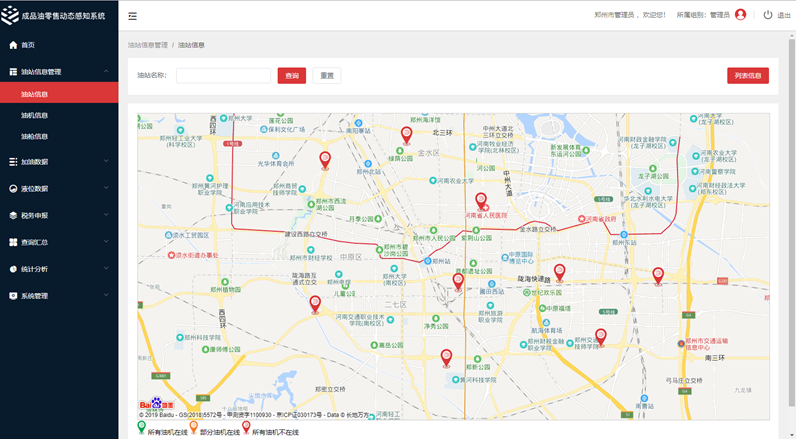Select station marker near 郑州海洋馆
This screenshot has height=439, width=796.
[x=406, y=136]
